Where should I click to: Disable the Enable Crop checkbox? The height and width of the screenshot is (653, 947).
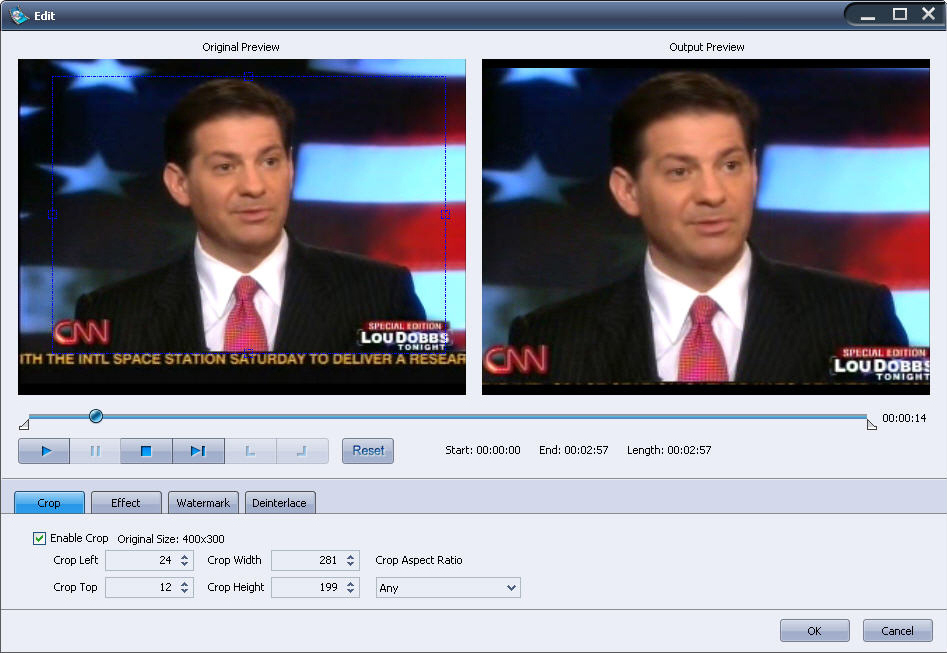point(40,538)
